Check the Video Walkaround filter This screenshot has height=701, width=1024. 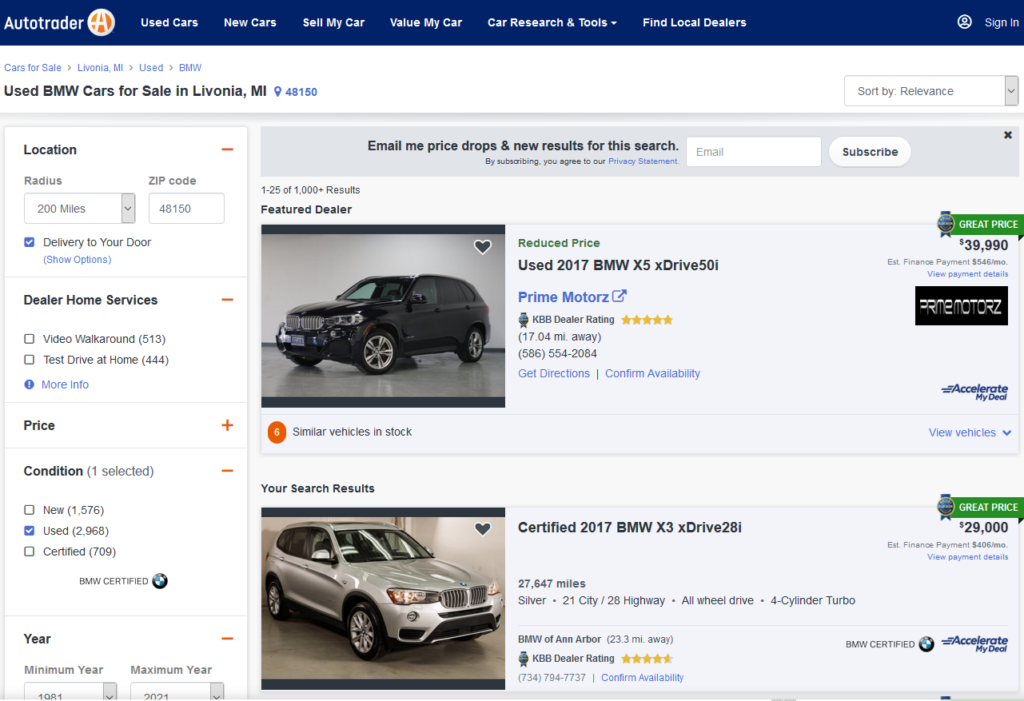click(29, 339)
